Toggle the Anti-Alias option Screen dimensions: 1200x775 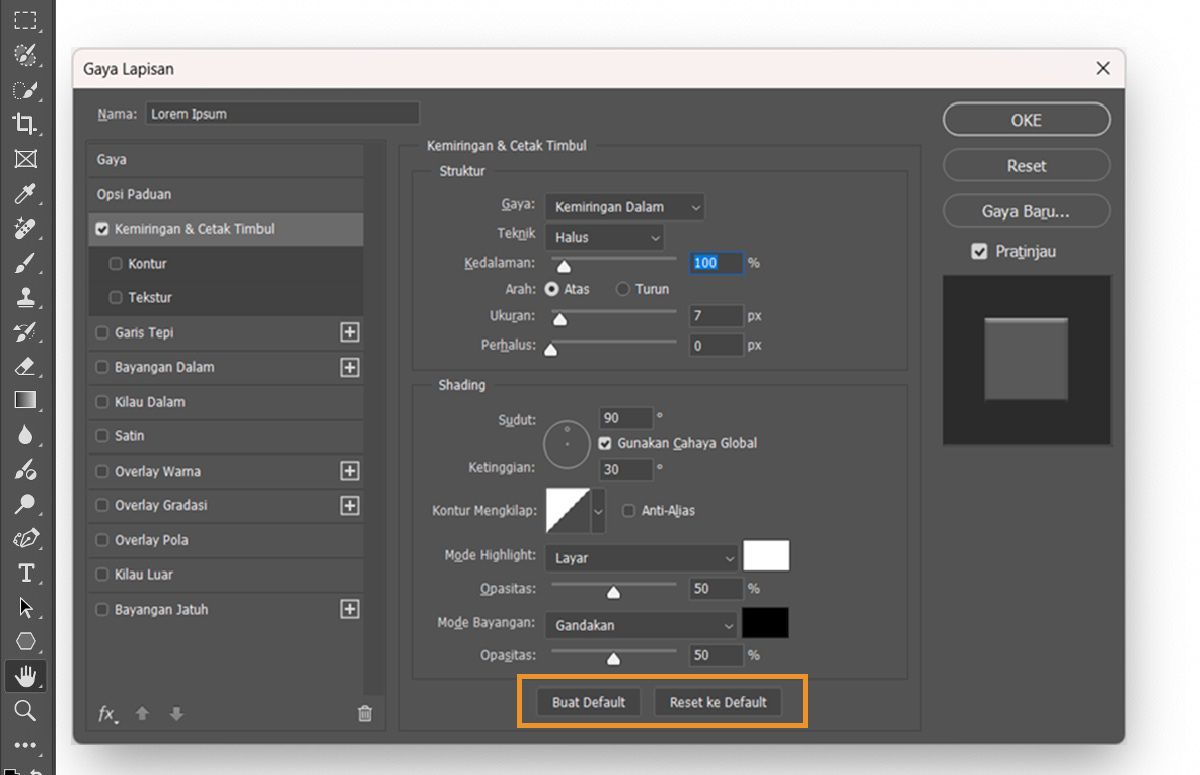point(629,510)
